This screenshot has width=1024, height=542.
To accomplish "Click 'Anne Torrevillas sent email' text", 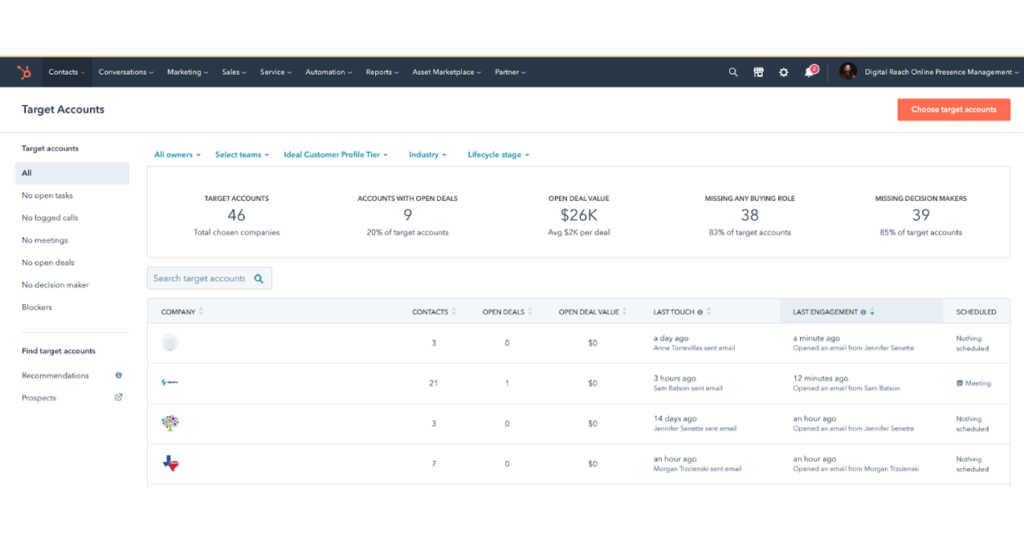I will [694, 348].
